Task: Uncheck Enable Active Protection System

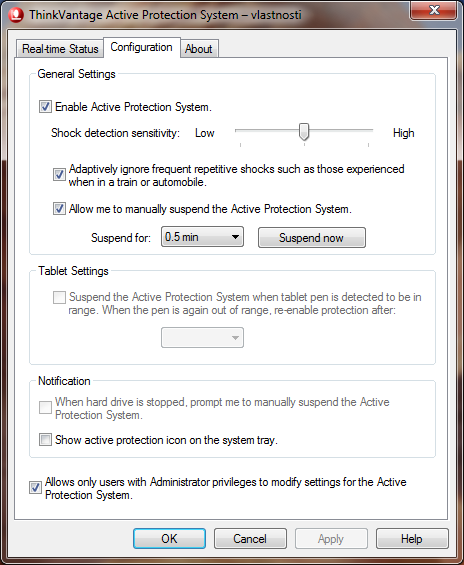Action: pos(45,107)
